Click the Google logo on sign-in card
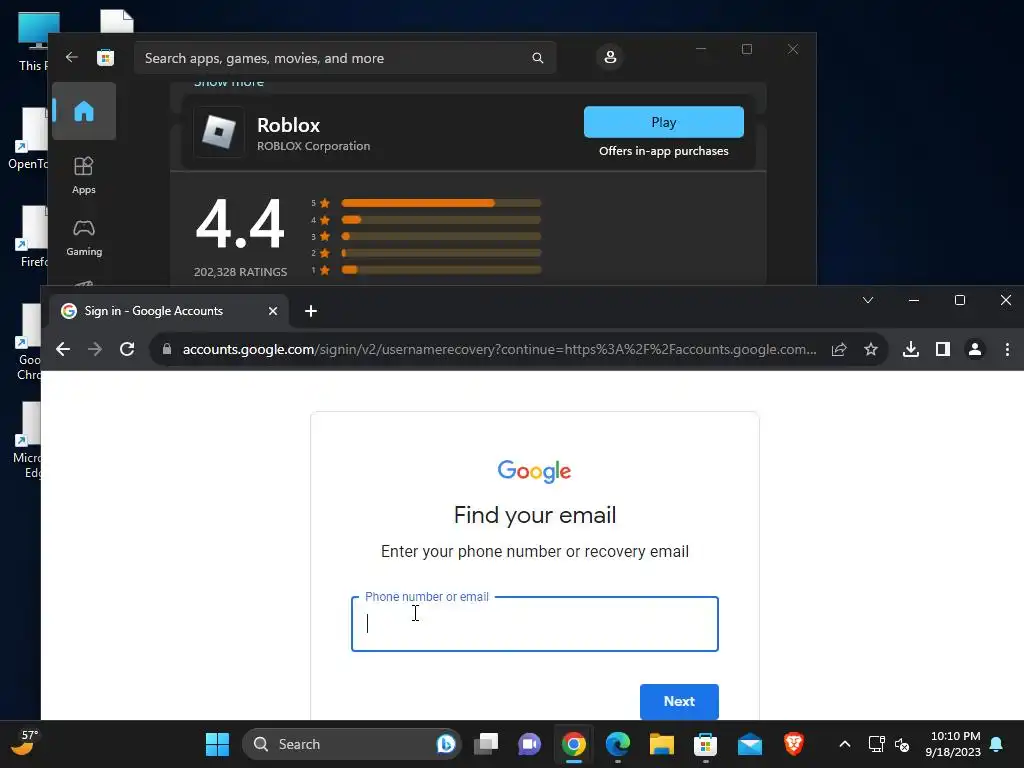1024x768 pixels. click(534, 471)
